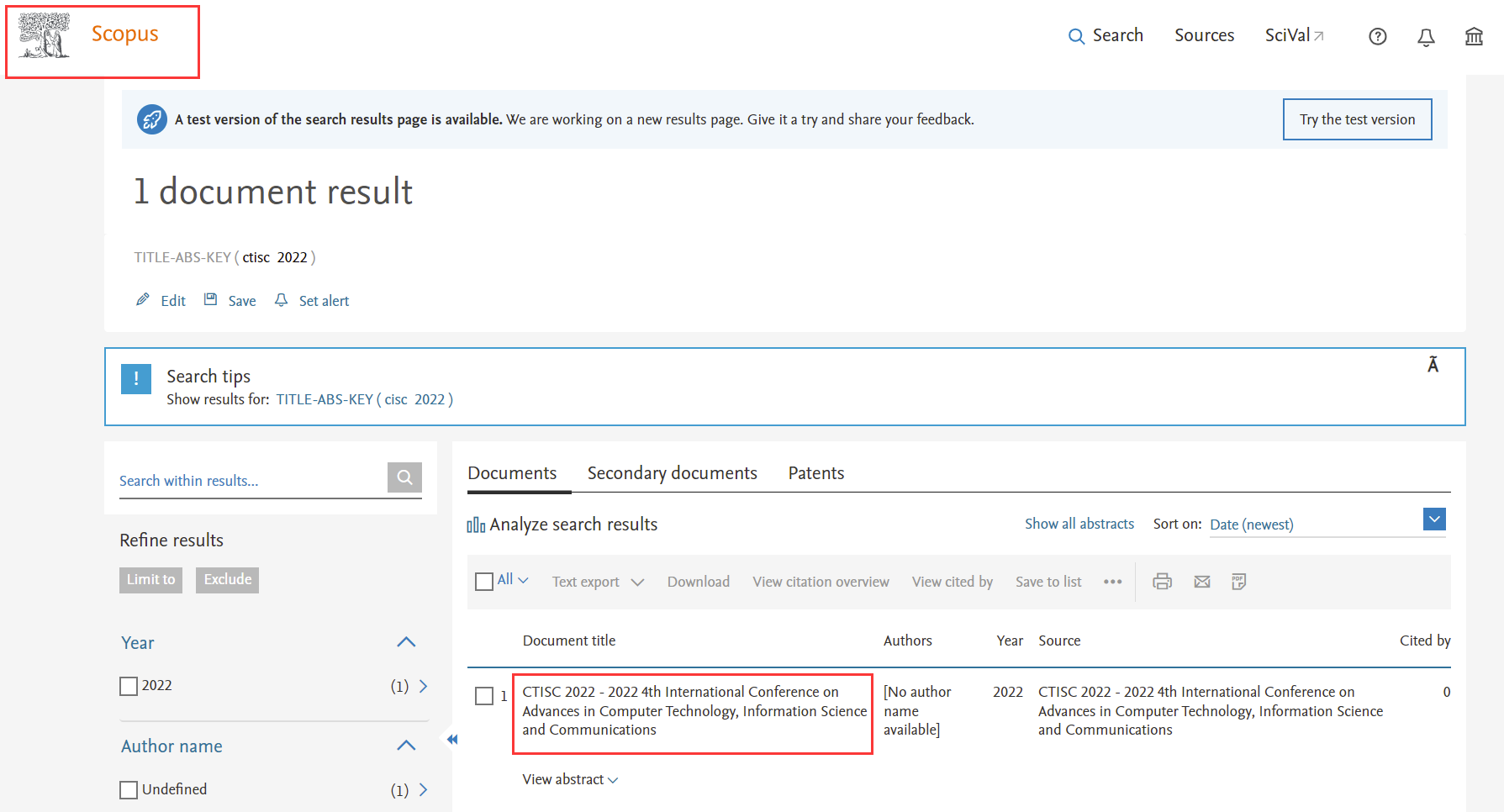1504x812 pixels.
Task: Click Save to list
Action: [x=1048, y=582]
